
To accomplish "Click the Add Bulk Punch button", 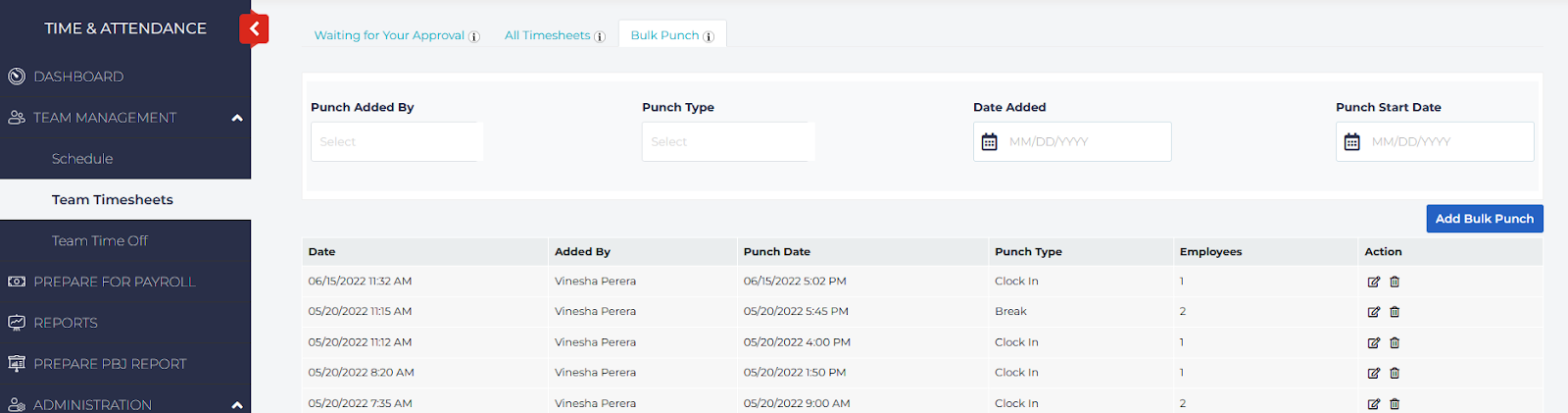I will pyautogui.click(x=1484, y=219).
